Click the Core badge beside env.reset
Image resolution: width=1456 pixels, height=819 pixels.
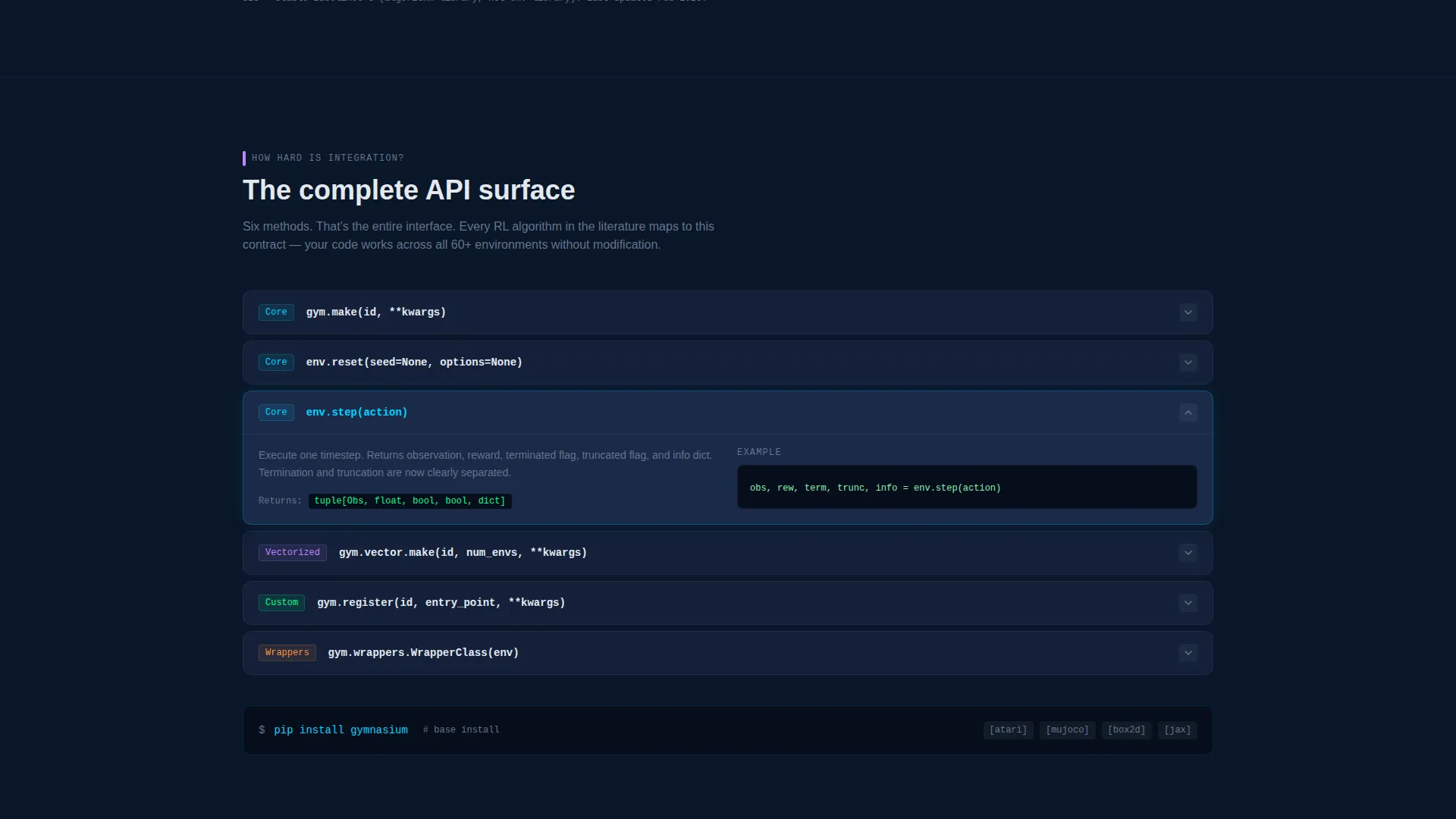tap(276, 362)
